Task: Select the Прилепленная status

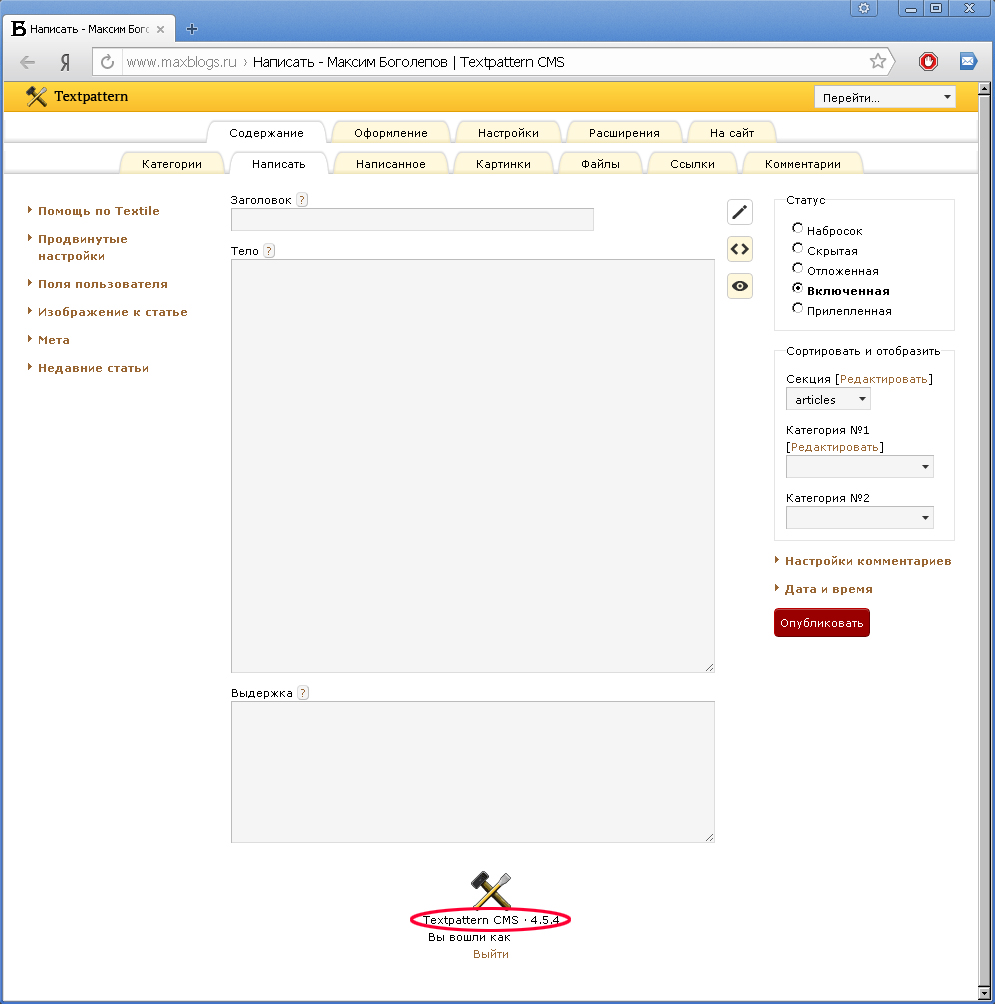Action: [797, 308]
